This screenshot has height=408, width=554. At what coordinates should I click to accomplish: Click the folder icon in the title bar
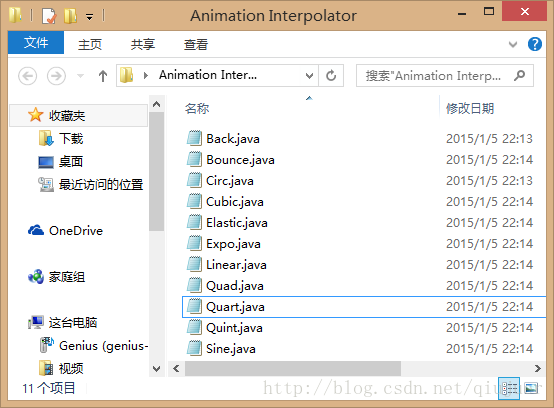[x=15, y=16]
